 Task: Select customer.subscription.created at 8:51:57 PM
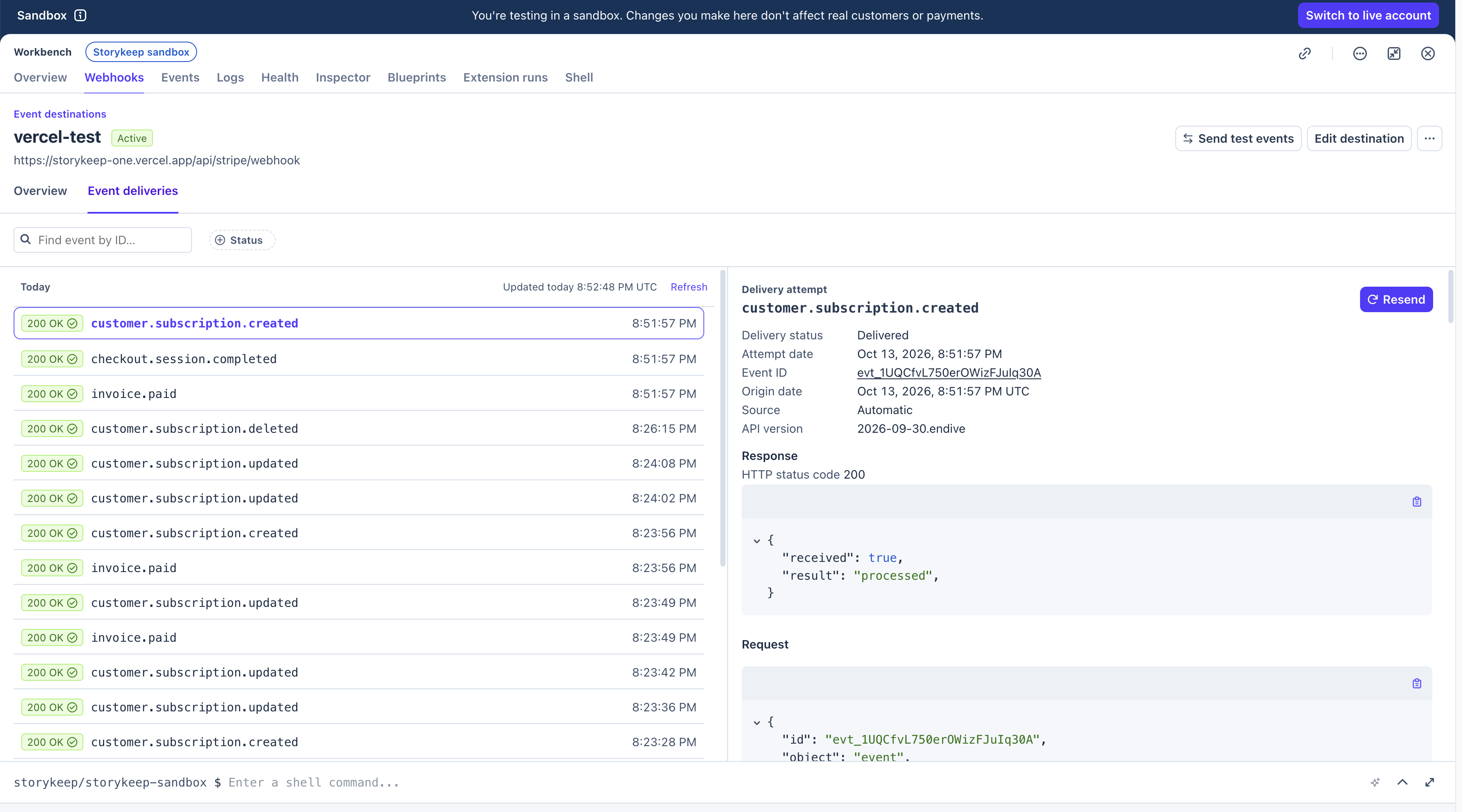(x=358, y=324)
